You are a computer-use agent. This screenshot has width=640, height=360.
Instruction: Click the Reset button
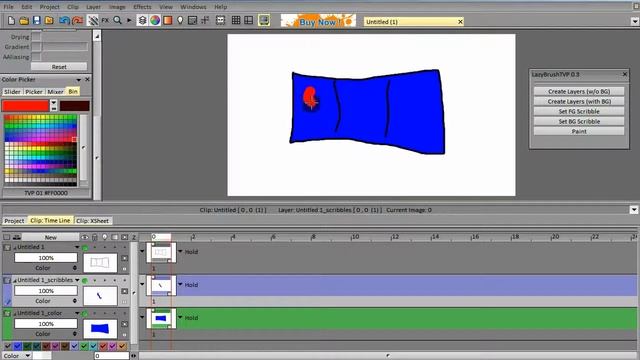(59, 67)
